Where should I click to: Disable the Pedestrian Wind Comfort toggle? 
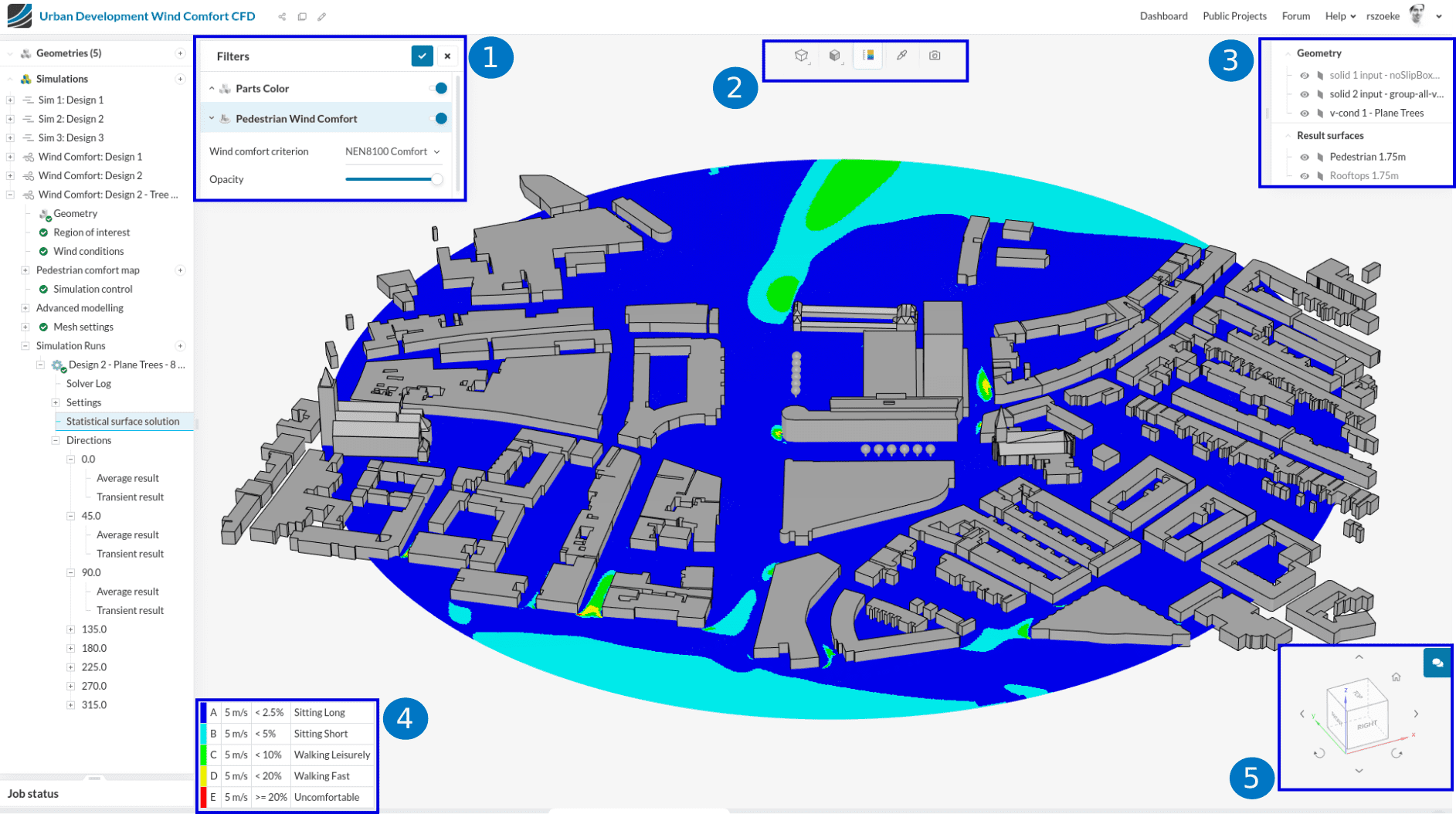click(x=439, y=118)
